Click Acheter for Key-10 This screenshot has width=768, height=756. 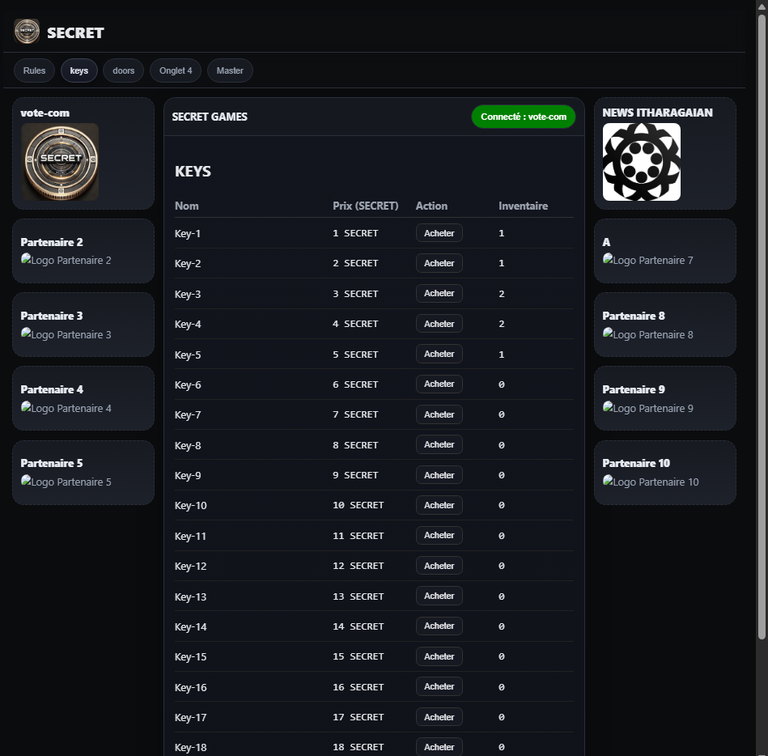coord(439,505)
